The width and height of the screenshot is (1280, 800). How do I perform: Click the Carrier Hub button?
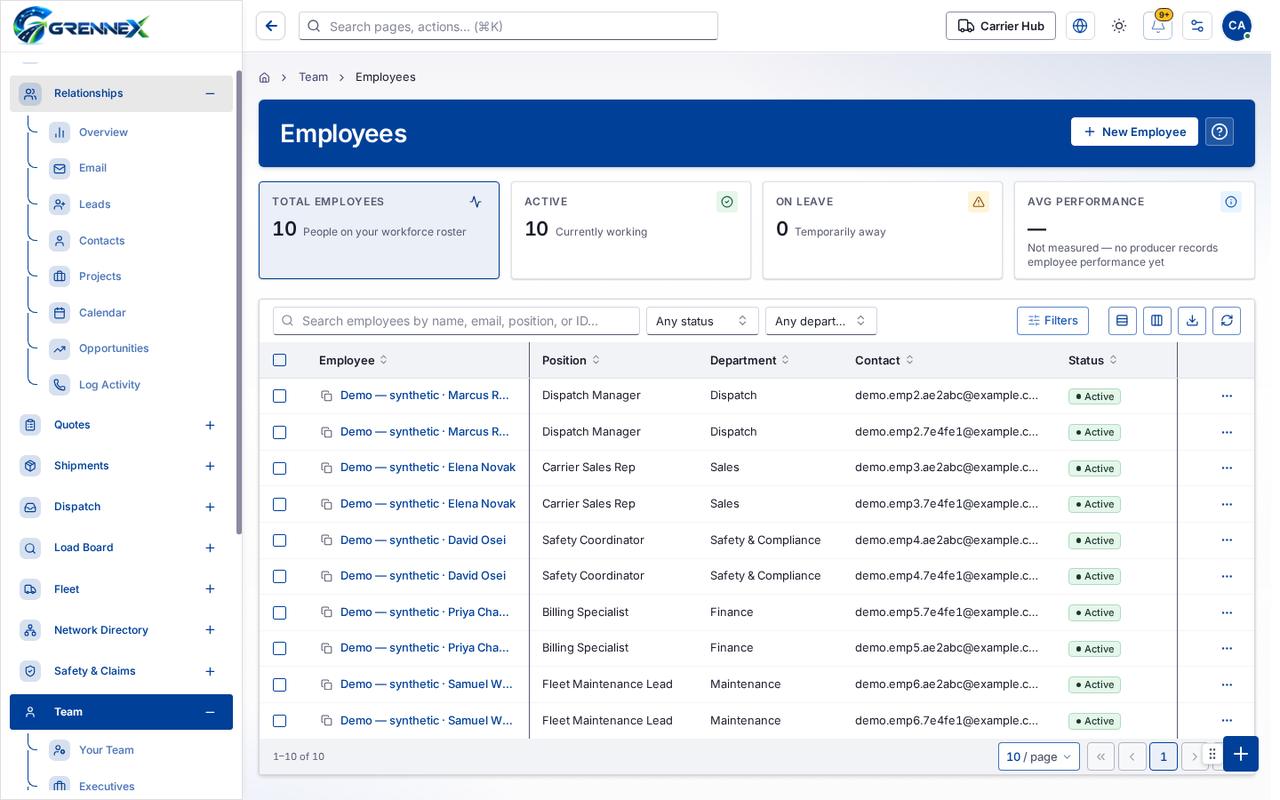[x=1001, y=26]
